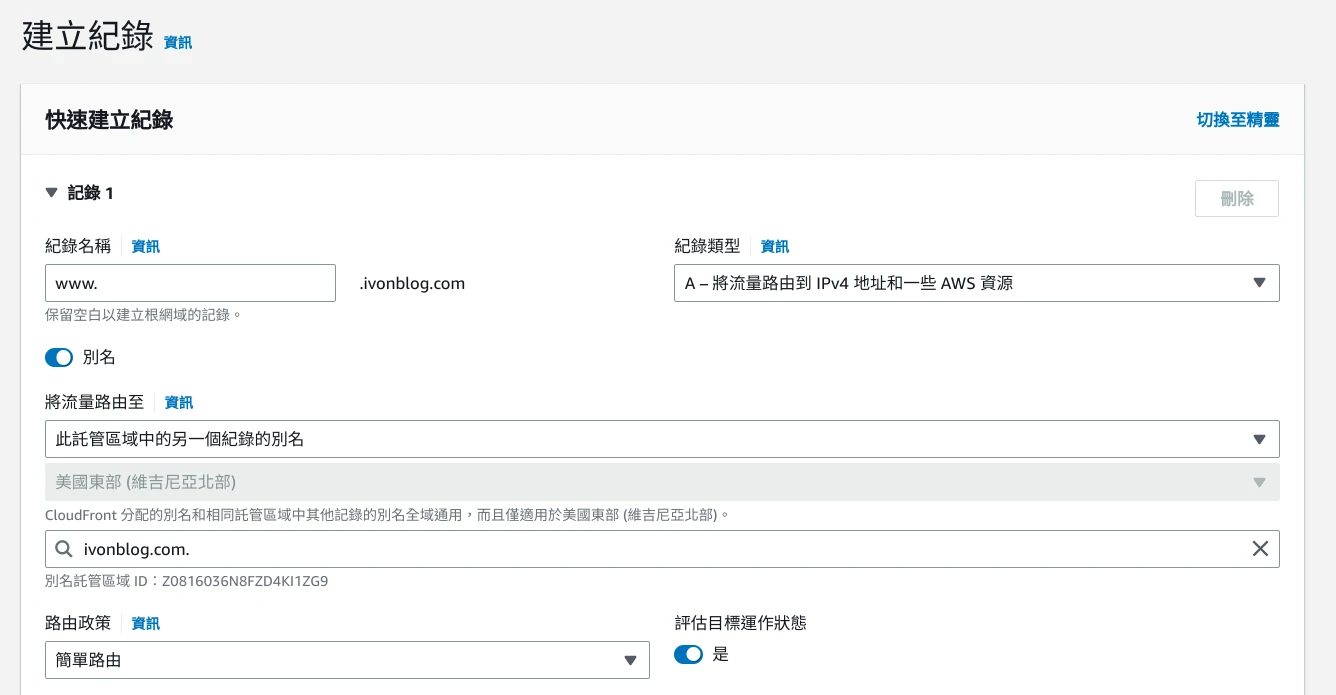Viewport: 1336px width, 695px height.
Task: Toggle the 別名 alias switch off
Action: (x=59, y=357)
